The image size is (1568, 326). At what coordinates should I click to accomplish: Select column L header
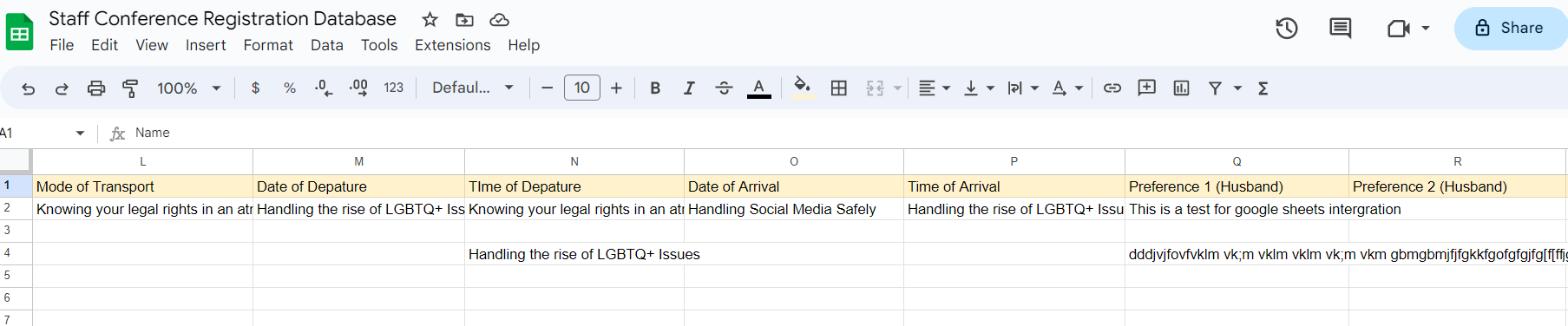(143, 161)
